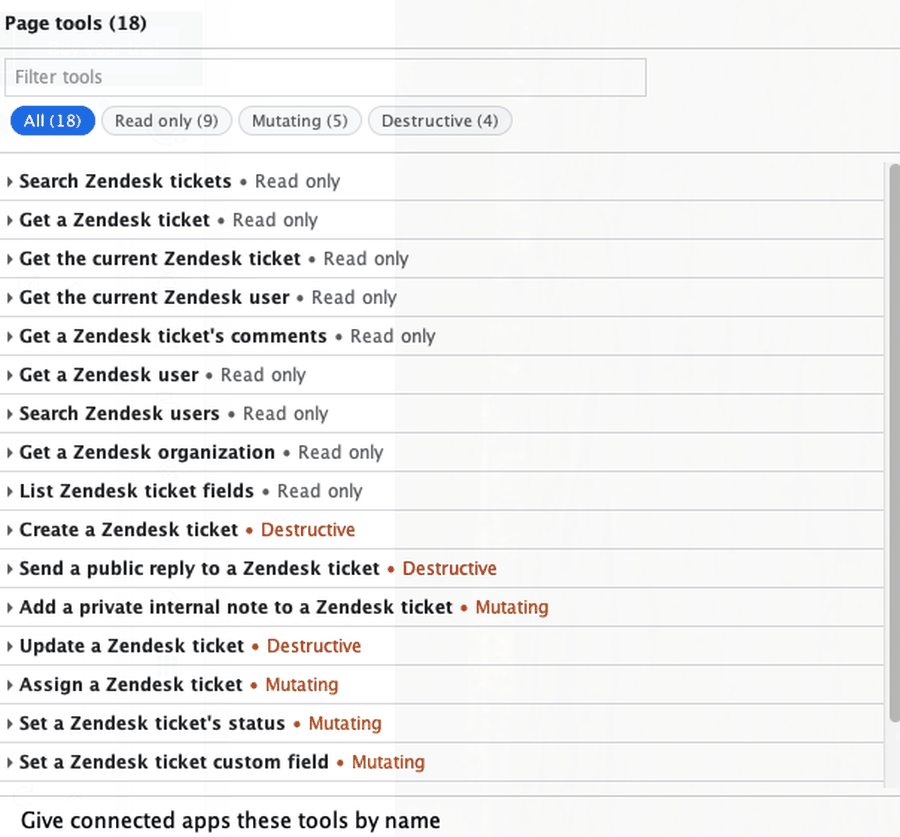Click the 'Get a Zendesk ticket' tool name

pos(114,220)
